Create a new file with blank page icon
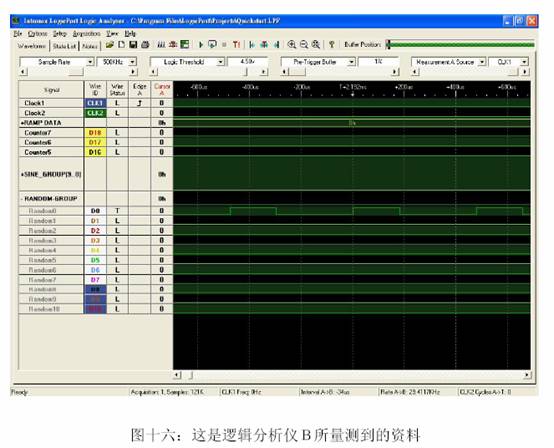 121,45
